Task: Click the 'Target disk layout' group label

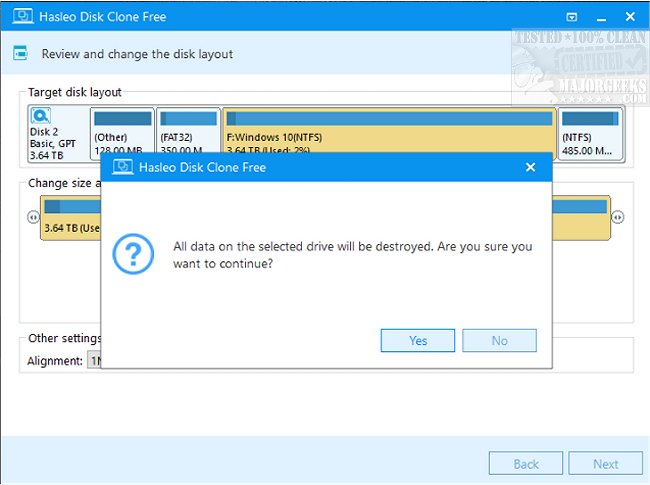Action: click(75, 92)
